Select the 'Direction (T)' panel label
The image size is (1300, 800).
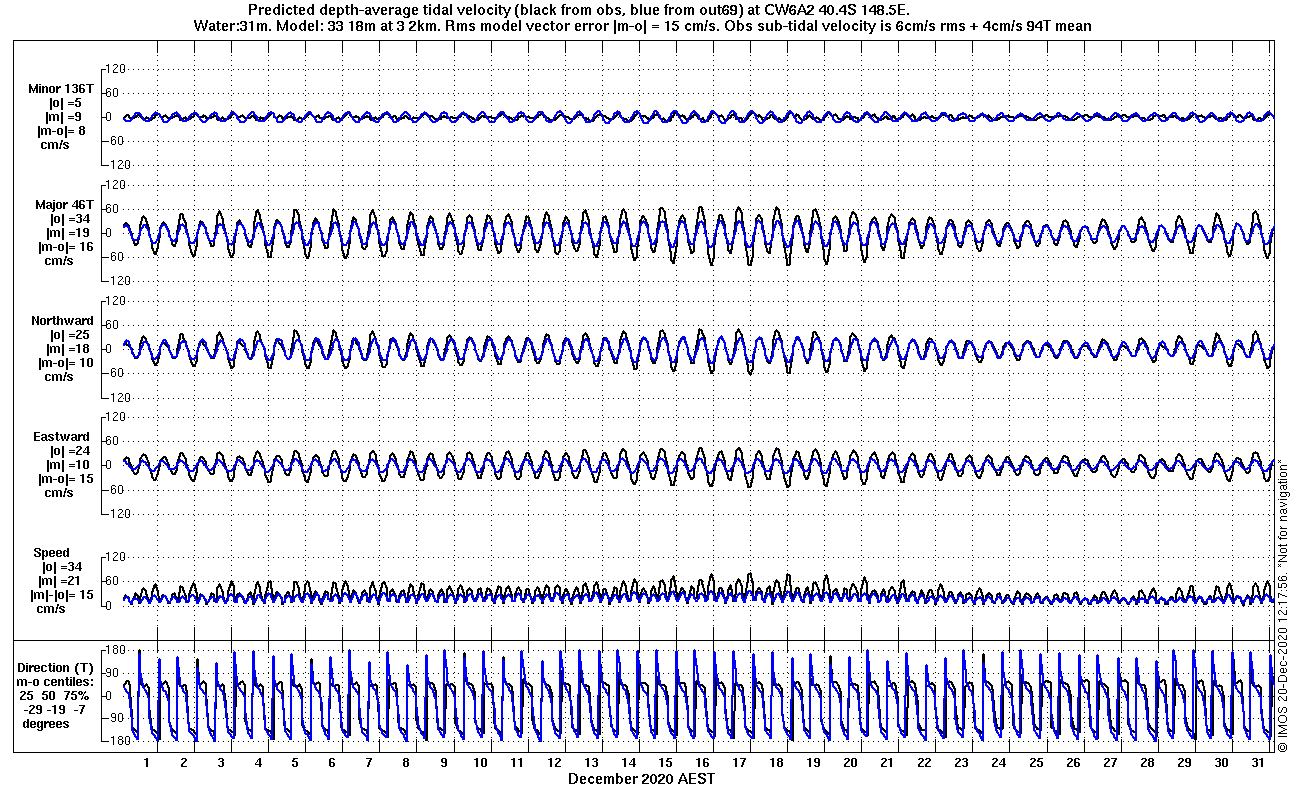[57, 667]
